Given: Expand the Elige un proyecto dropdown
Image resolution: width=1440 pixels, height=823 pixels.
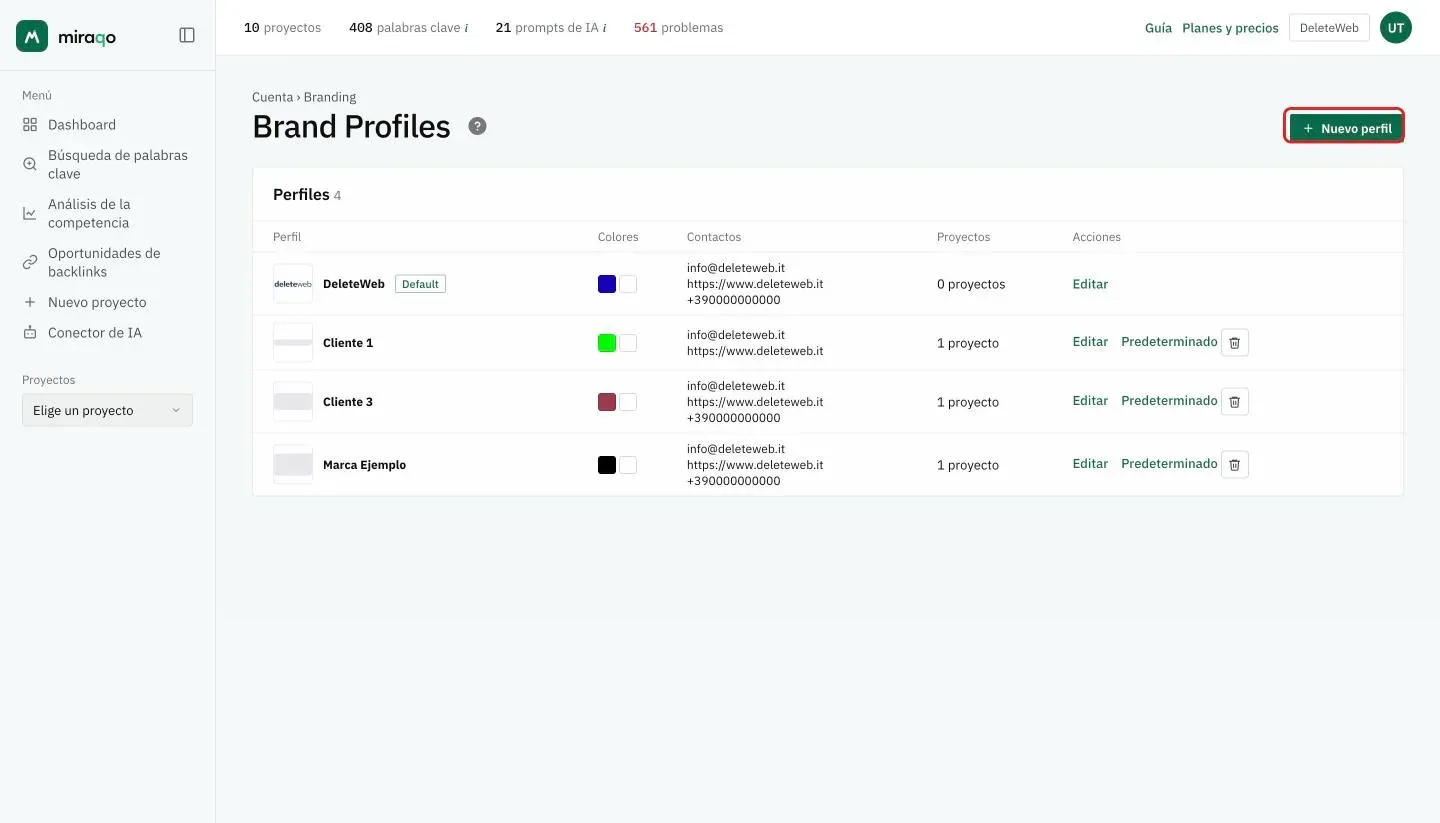Looking at the screenshot, I should coord(107,410).
